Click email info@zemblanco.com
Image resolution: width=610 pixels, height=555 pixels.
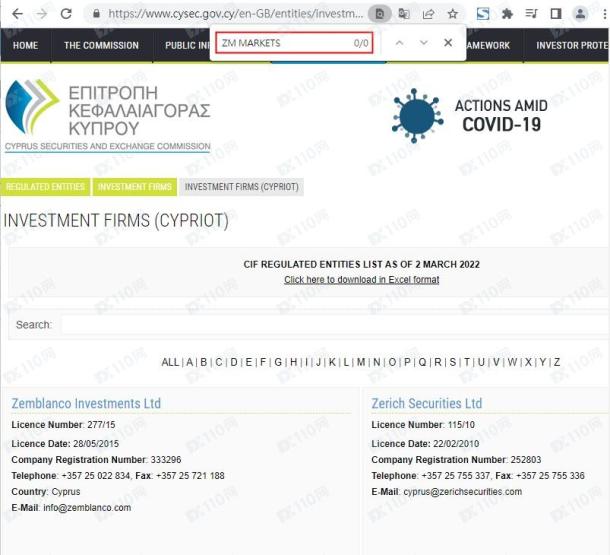click(x=87, y=508)
